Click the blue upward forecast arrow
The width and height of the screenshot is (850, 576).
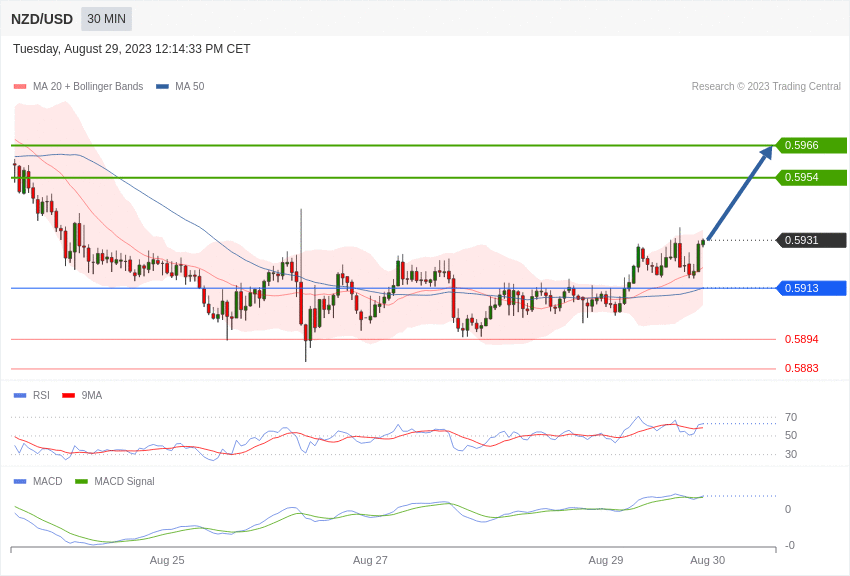tap(740, 192)
